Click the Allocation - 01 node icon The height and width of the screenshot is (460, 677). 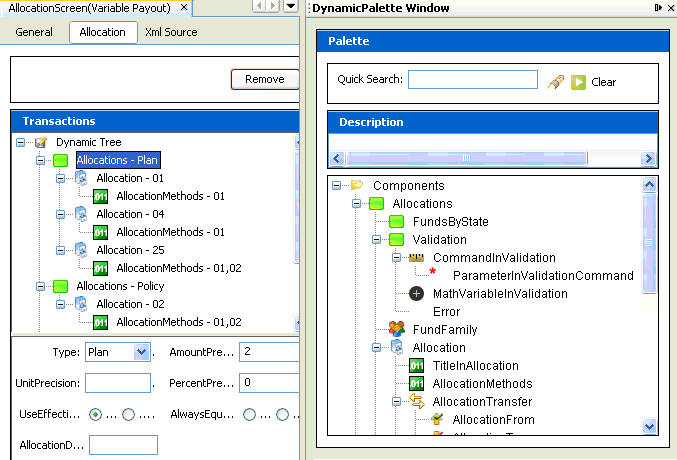pos(81,178)
